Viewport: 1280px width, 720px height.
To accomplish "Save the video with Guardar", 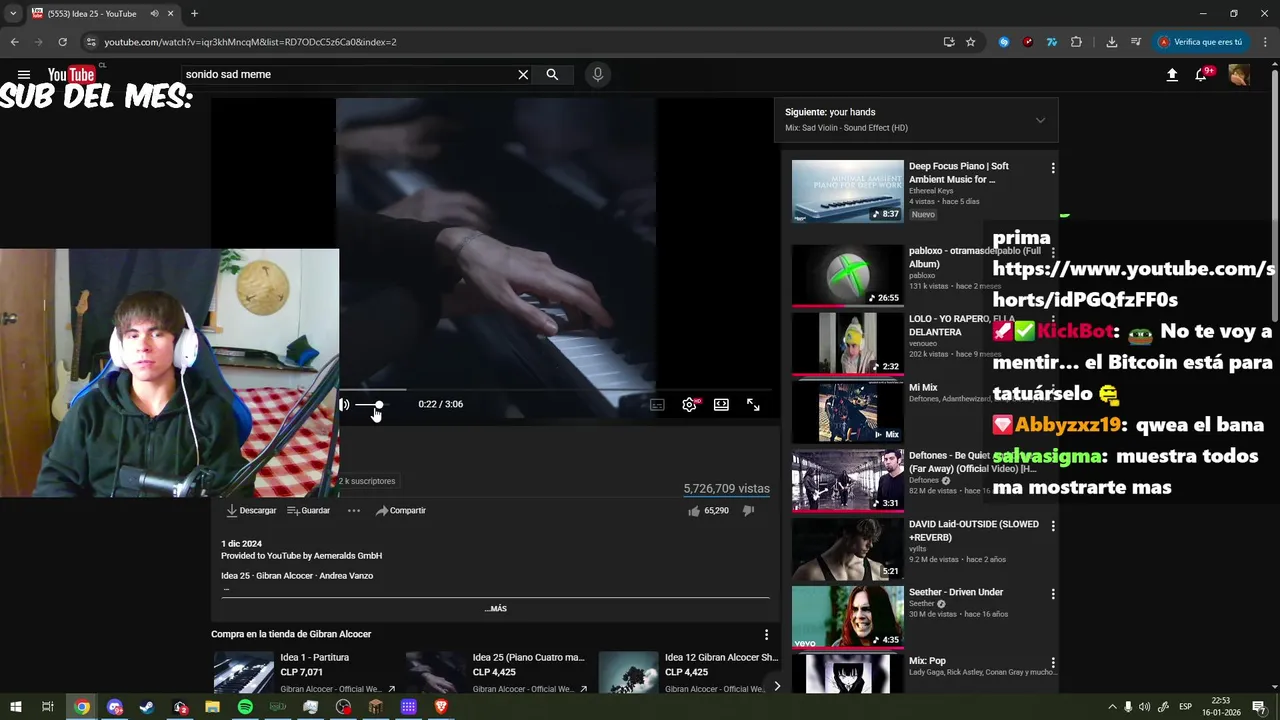I will coord(309,510).
